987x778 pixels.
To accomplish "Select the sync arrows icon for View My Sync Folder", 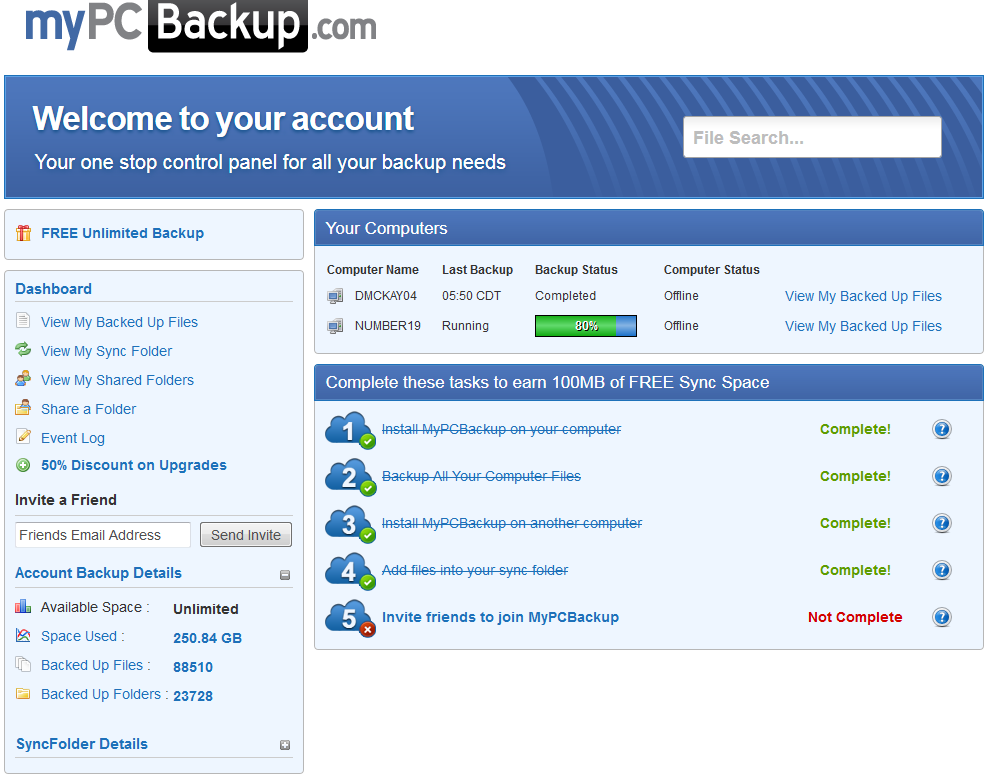I will 23,351.
